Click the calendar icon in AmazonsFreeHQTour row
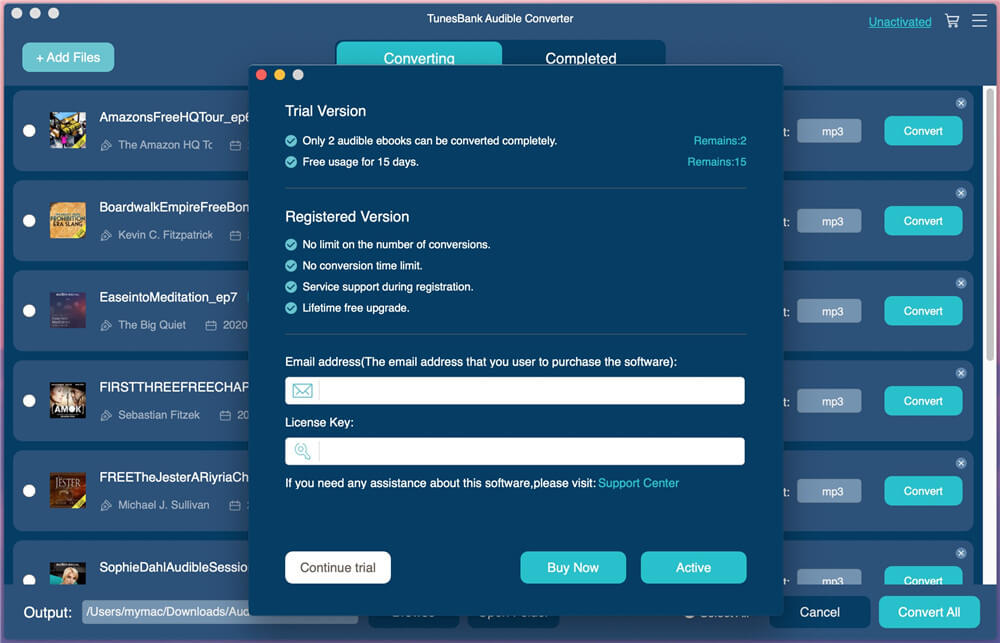The width and height of the screenshot is (1000, 643). click(235, 145)
